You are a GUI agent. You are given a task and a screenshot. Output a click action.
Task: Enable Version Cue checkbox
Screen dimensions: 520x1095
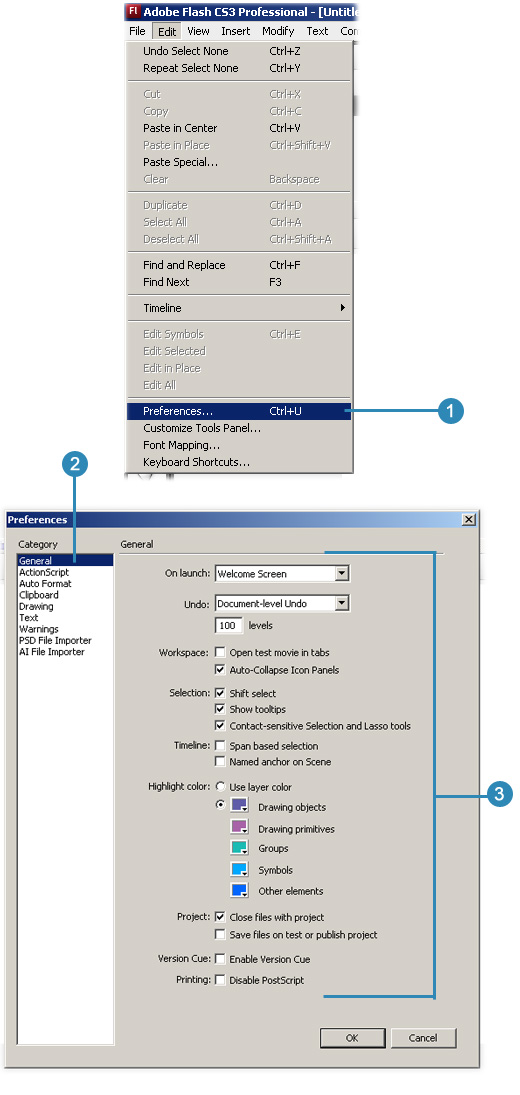click(221, 960)
